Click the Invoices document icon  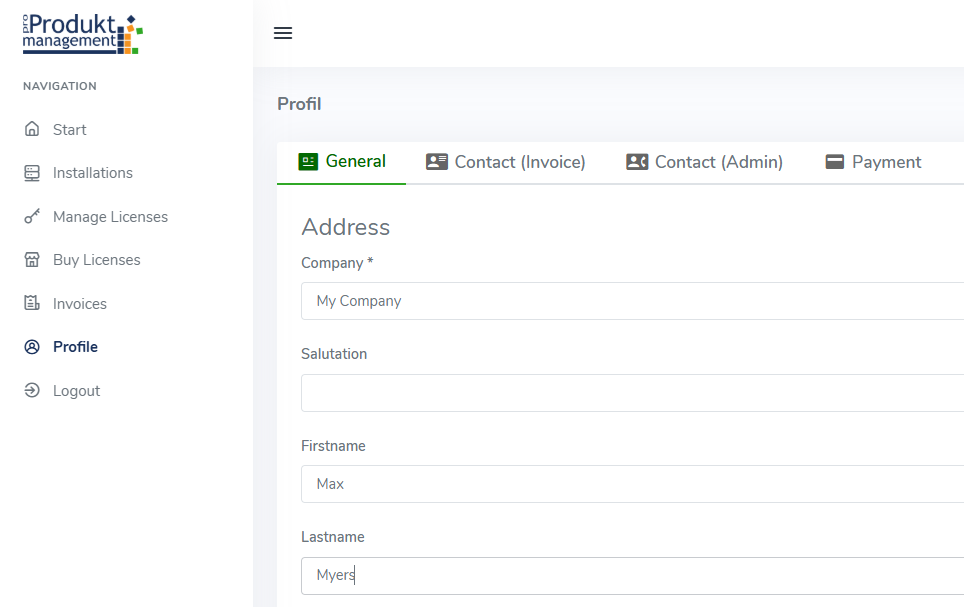pyautogui.click(x=32, y=304)
